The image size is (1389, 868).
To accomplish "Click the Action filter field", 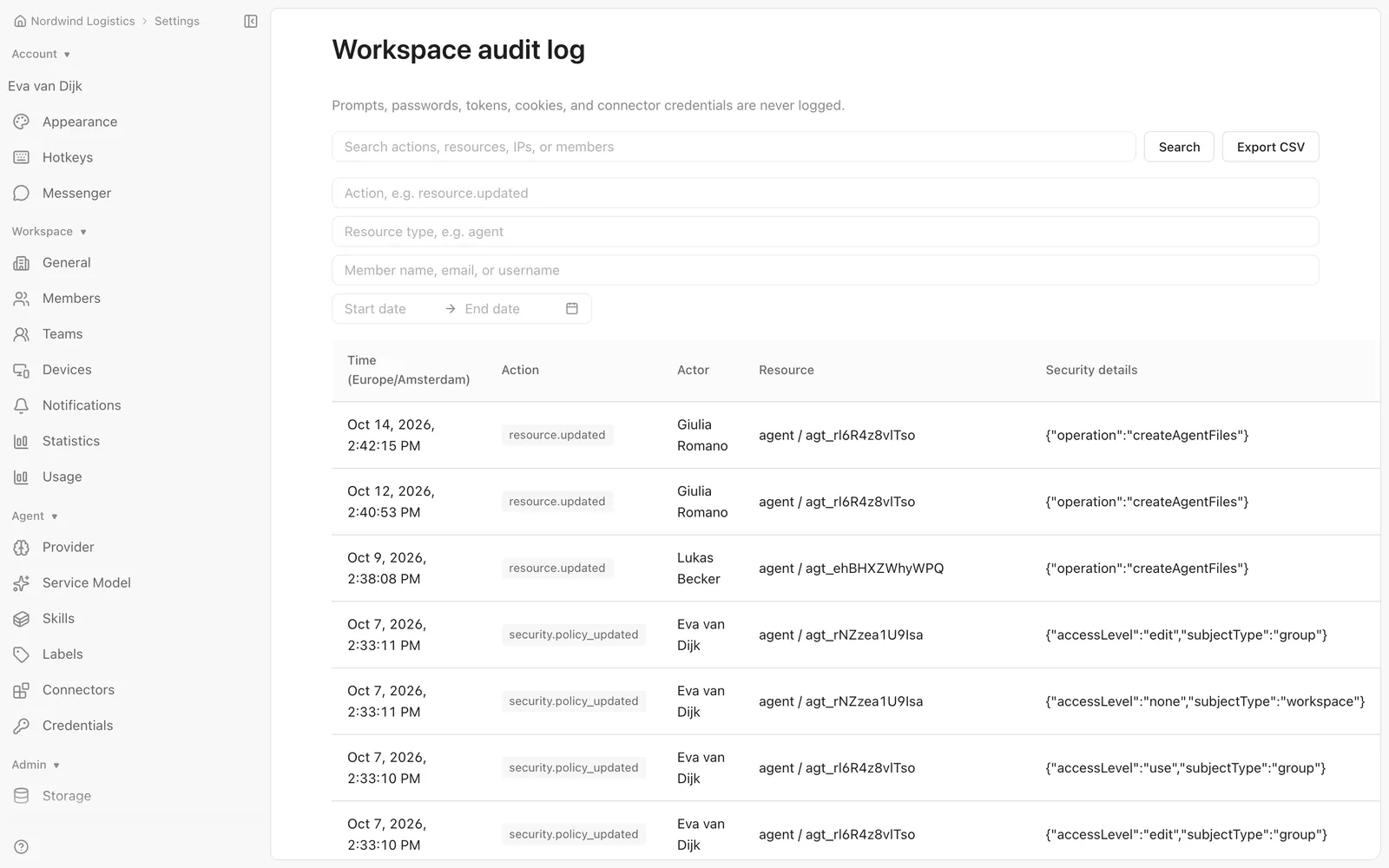I will click(826, 193).
